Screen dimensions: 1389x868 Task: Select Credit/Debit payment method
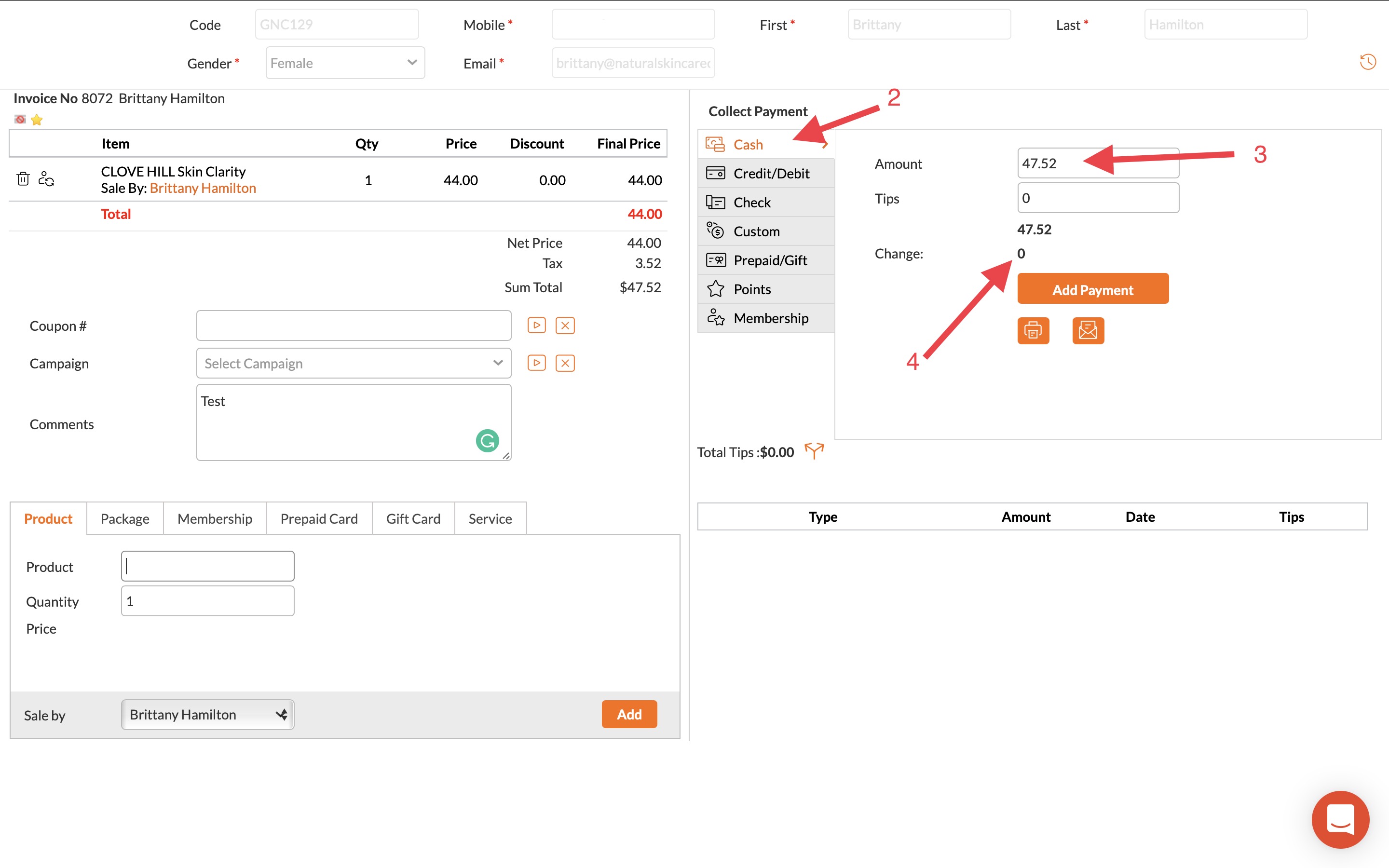point(766,174)
